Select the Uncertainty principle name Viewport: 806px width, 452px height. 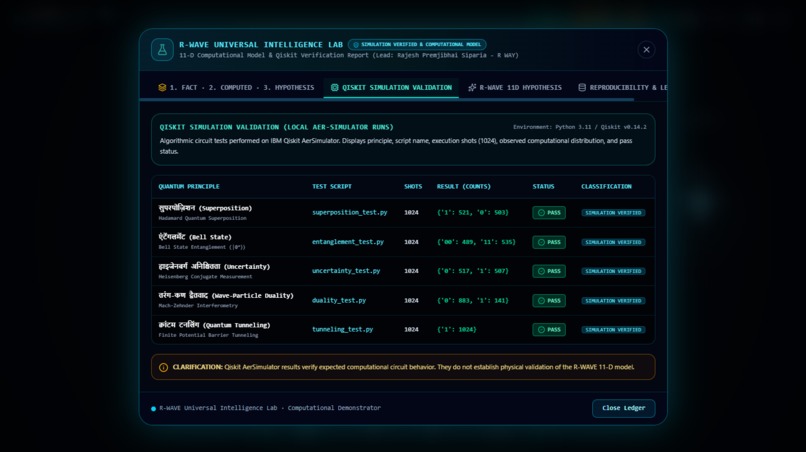(214, 266)
